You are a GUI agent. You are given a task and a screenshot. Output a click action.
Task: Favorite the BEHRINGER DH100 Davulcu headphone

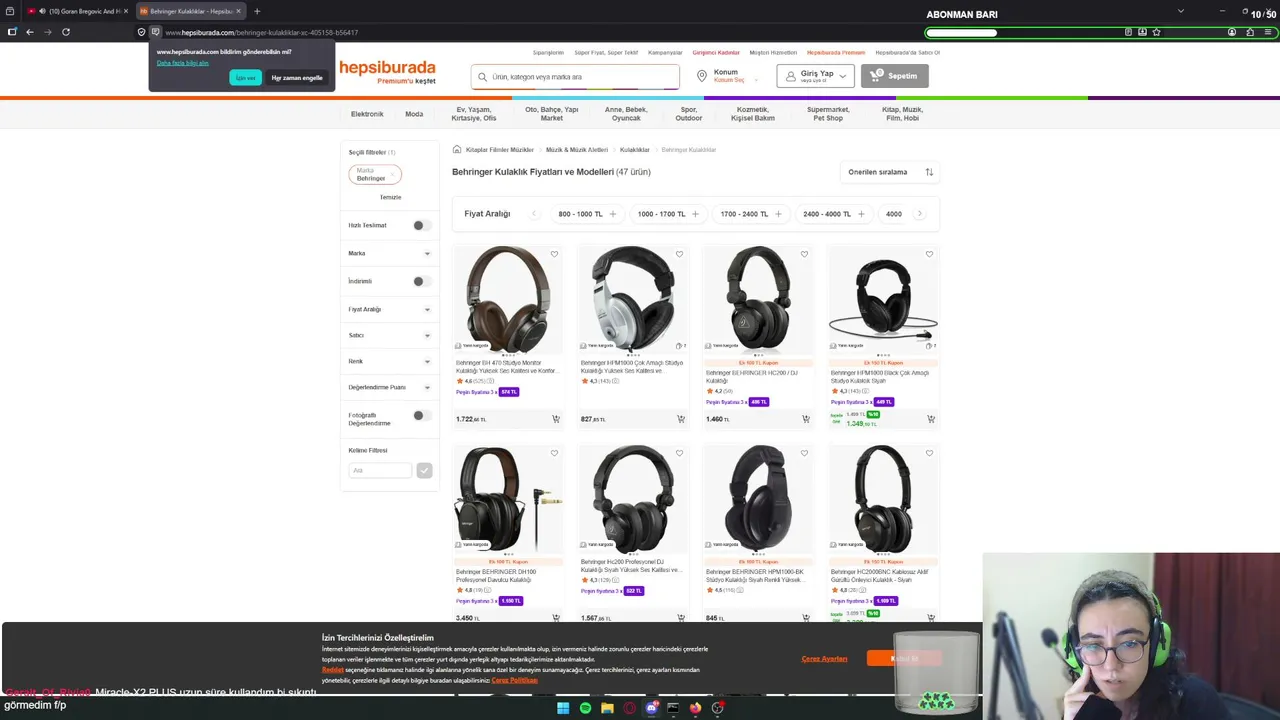(x=554, y=453)
